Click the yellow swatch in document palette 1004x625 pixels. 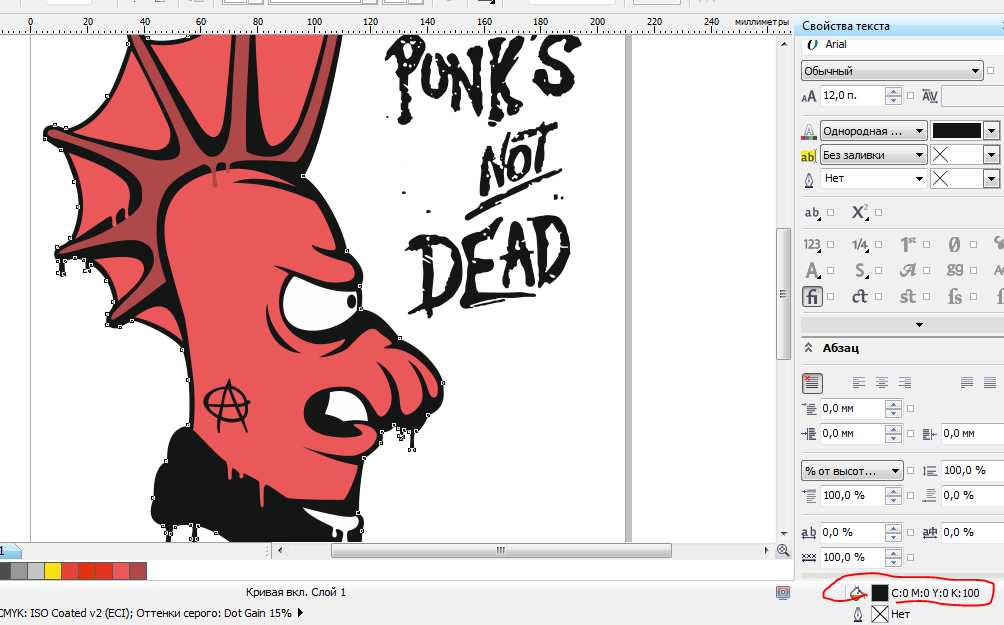click(x=53, y=571)
